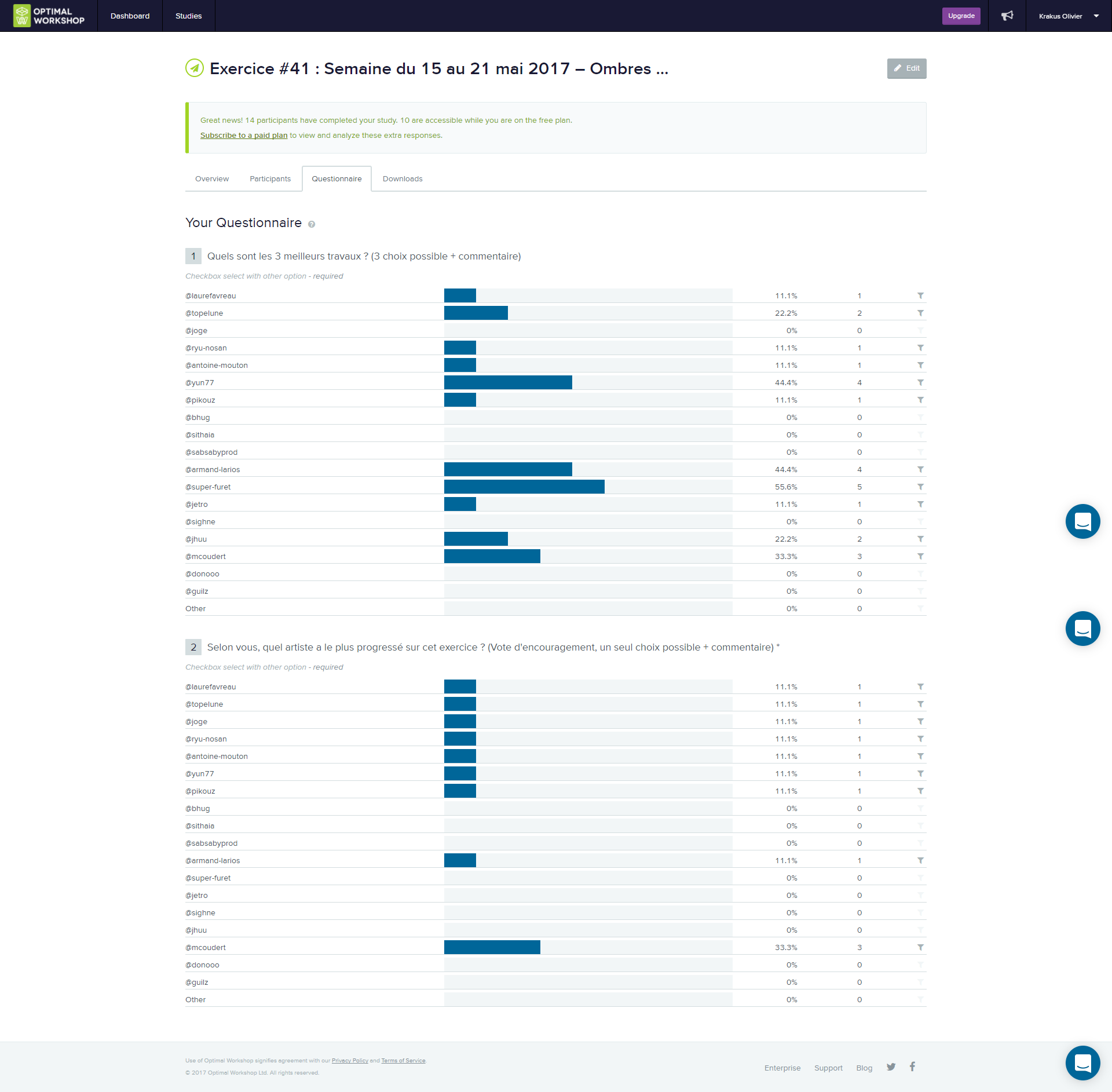The height and width of the screenshot is (1092, 1112).
Task: Click the Optimal Workshop logo
Action: tap(49, 16)
